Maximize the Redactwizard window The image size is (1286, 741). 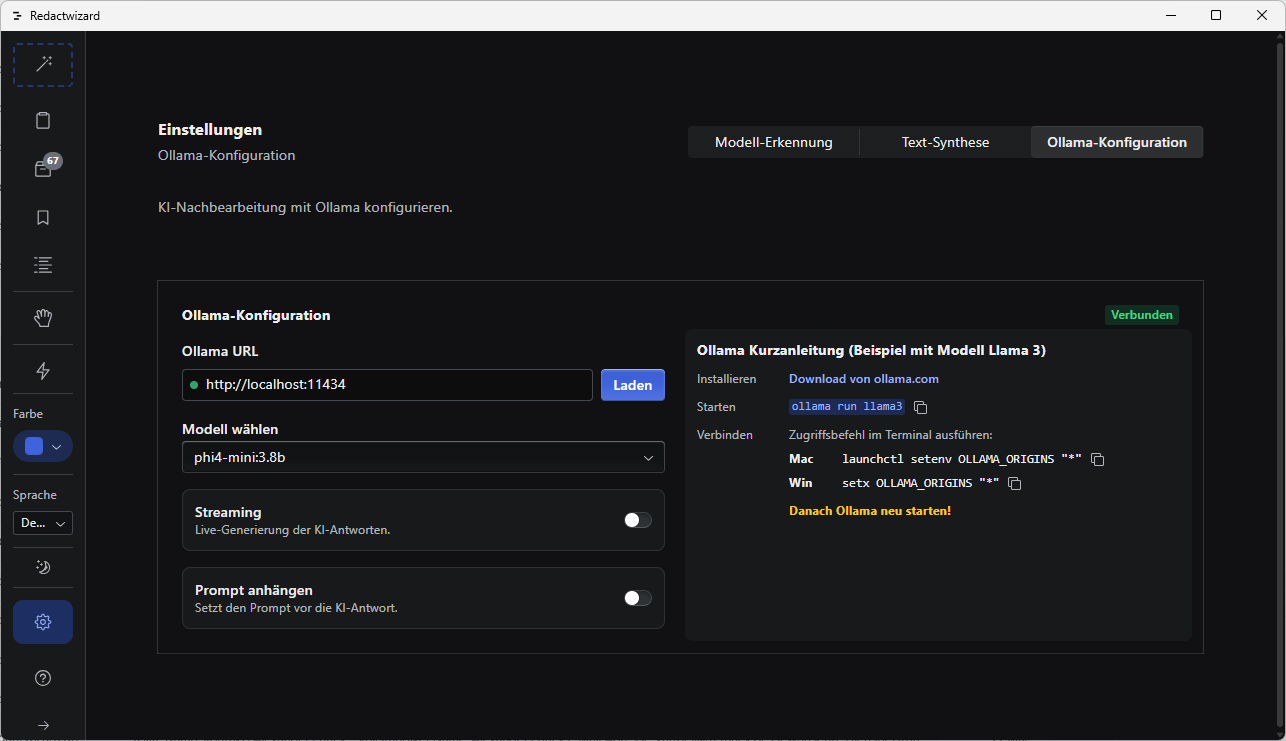1216,15
